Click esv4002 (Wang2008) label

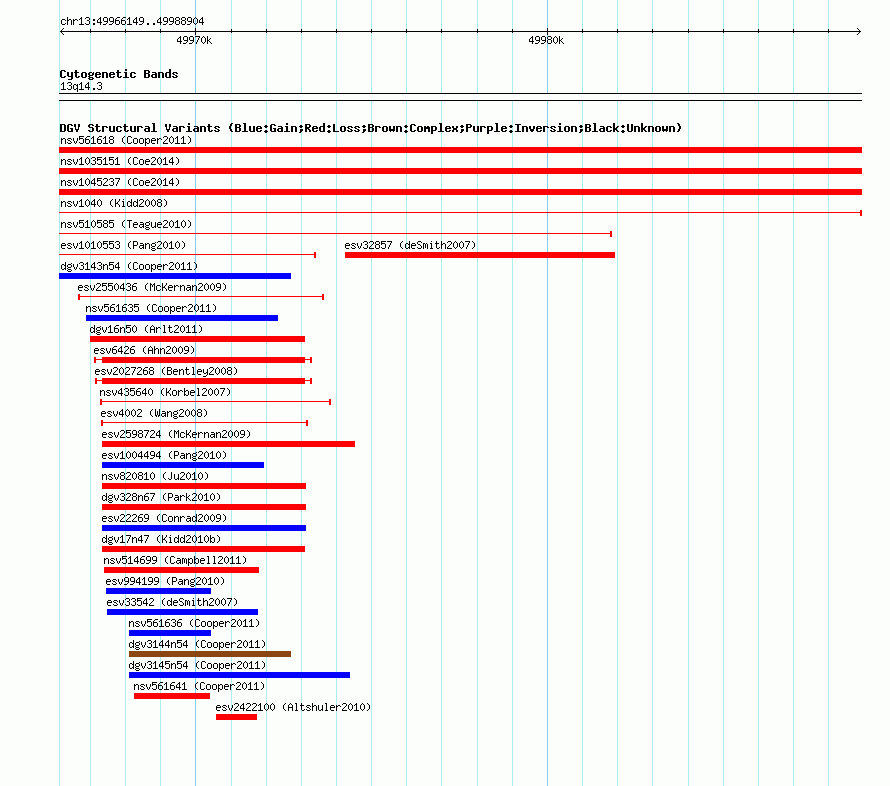(154, 413)
